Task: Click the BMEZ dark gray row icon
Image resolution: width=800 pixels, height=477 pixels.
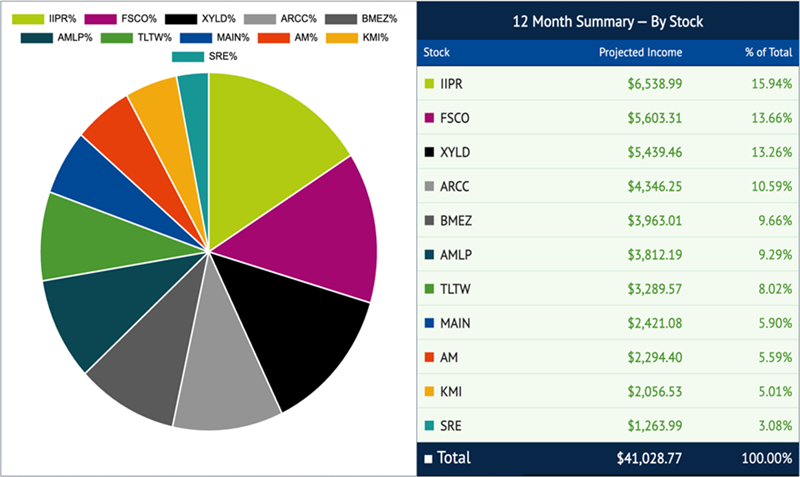Action: (x=429, y=221)
